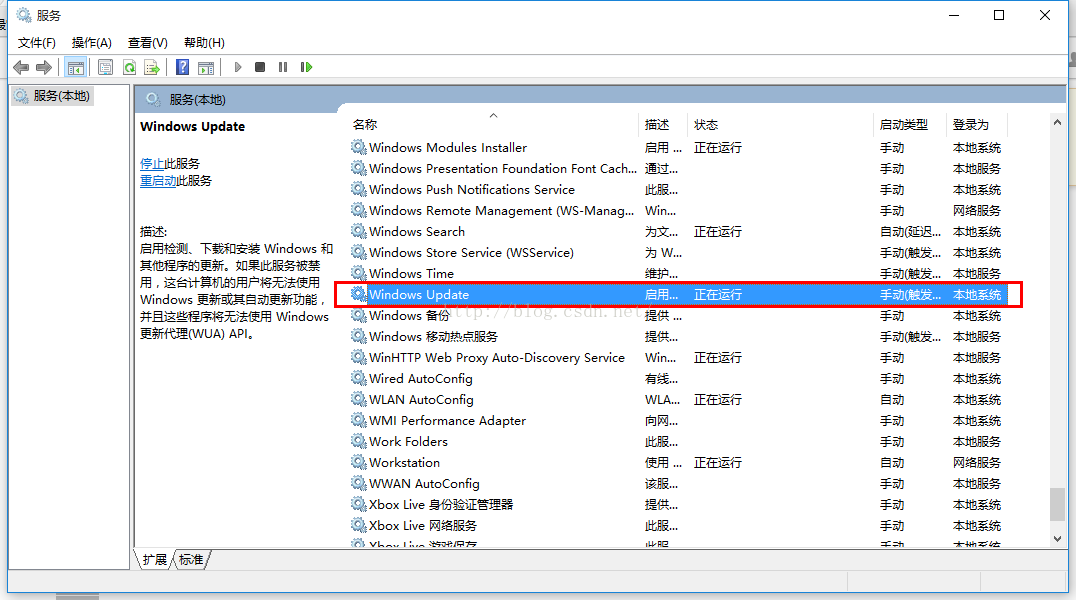This screenshot has height=600, width=1076.
Task: Open the 查看(V) menu
Action: pyautogui.click(x=148, y=43)
